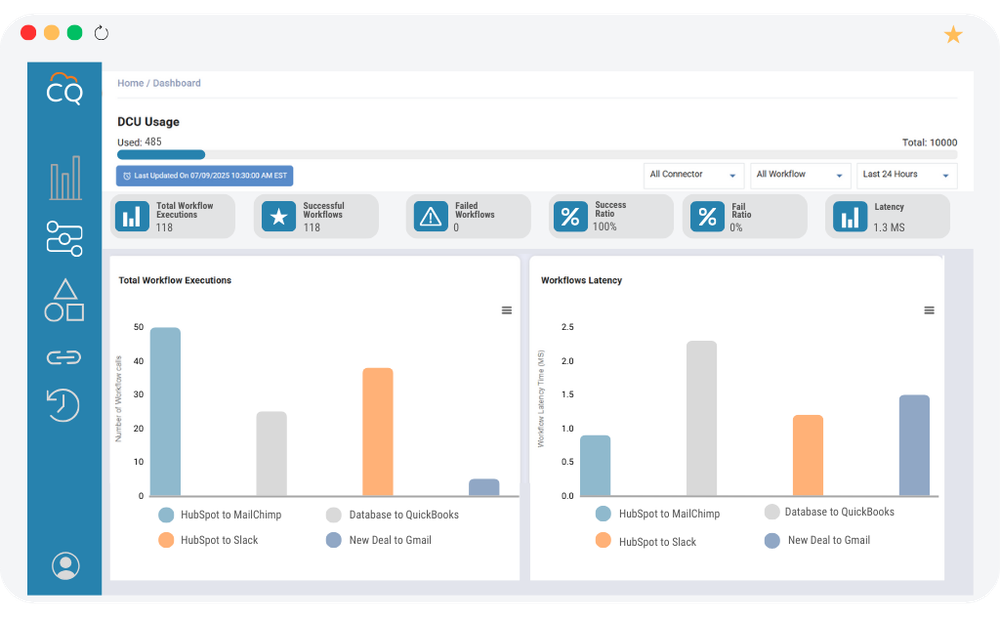Select the link chain icon in the sidebar
Image resolution: width=1000 pixels, height=617 pixels.
point(63,356)
